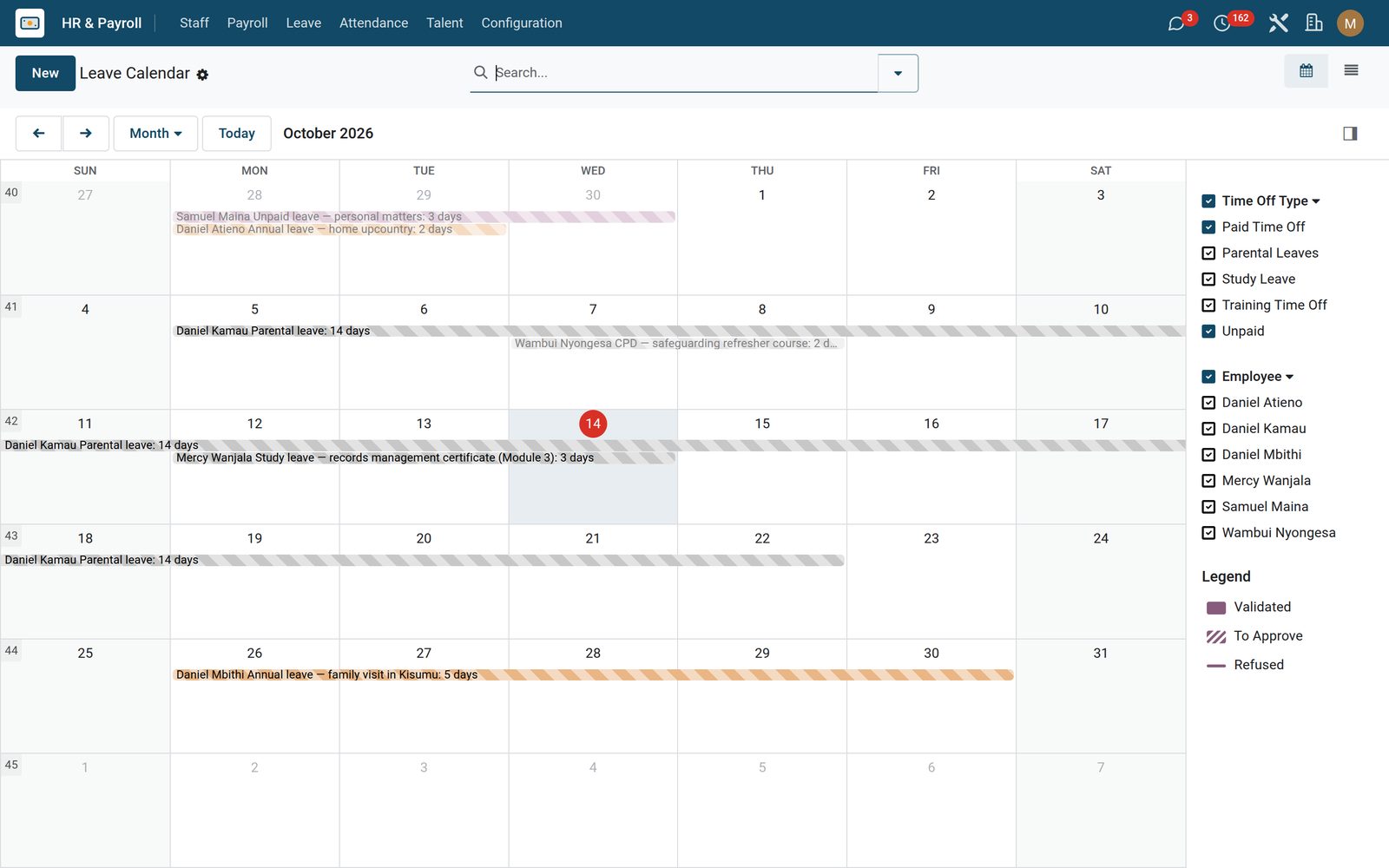1389x868 pixels.
Task: Toggle the side panel icon
Action: pos(1350,133)
